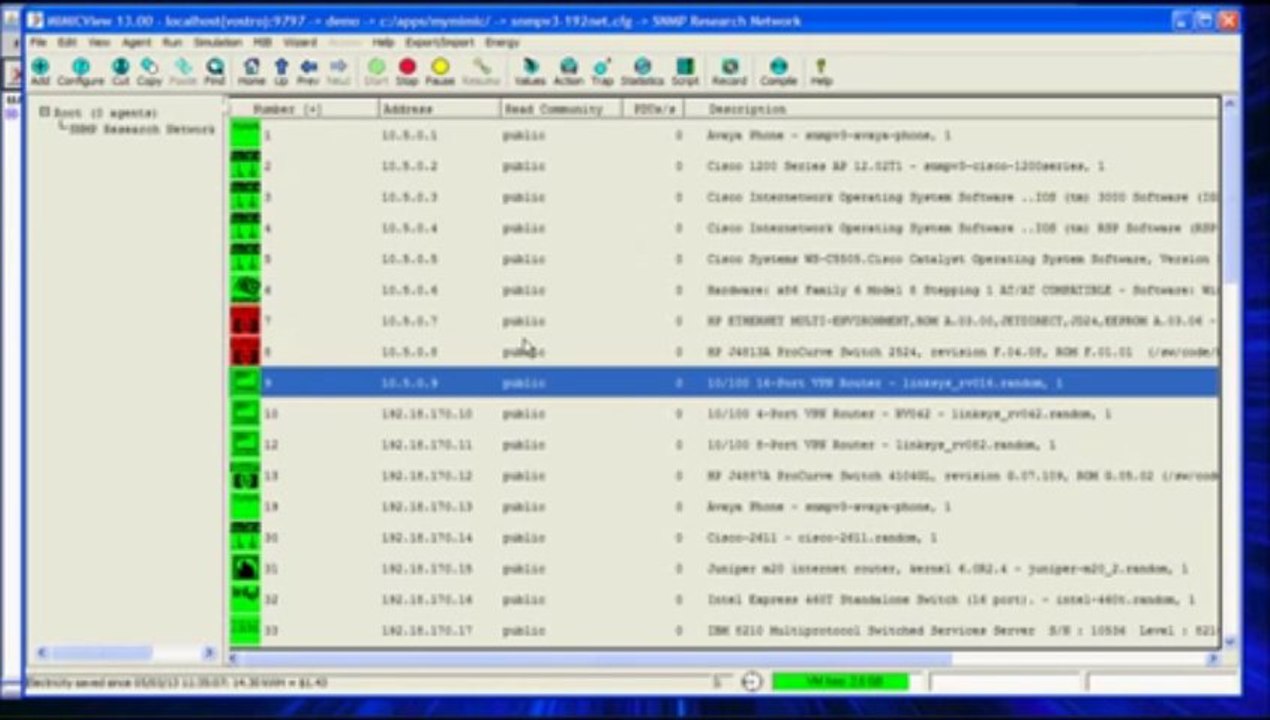Select address 192.18.170.14 cell

click(427, 538)
